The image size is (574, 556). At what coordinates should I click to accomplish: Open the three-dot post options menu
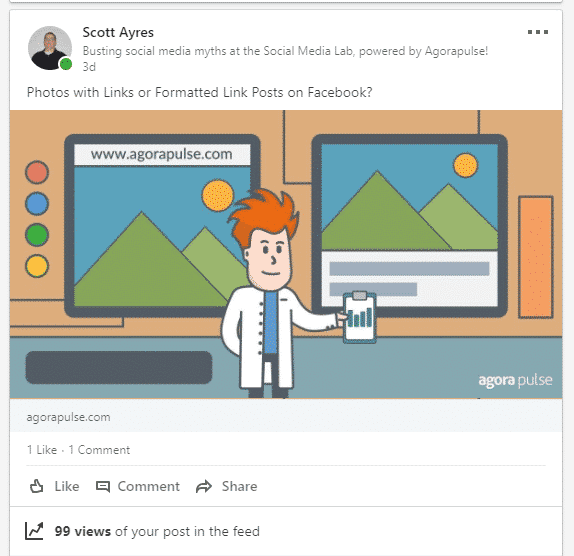coord(538,32)
